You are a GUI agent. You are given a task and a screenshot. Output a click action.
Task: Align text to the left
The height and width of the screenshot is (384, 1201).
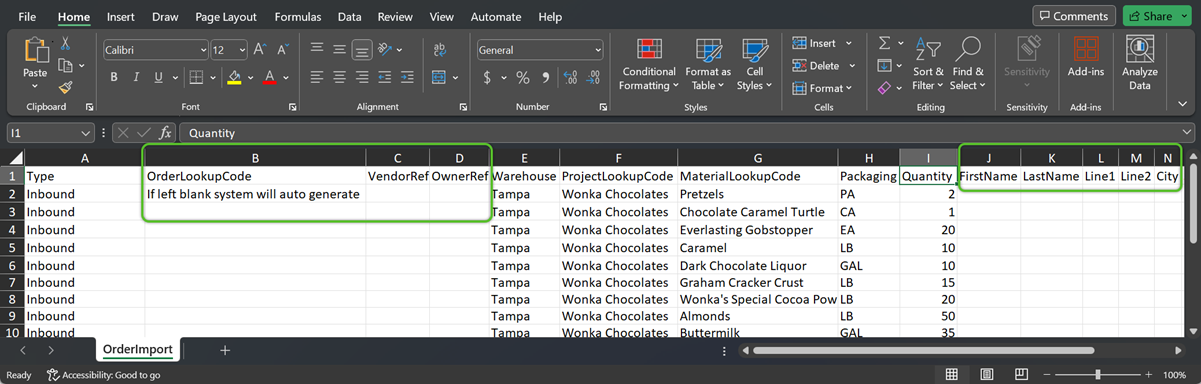tap(317, 77)
